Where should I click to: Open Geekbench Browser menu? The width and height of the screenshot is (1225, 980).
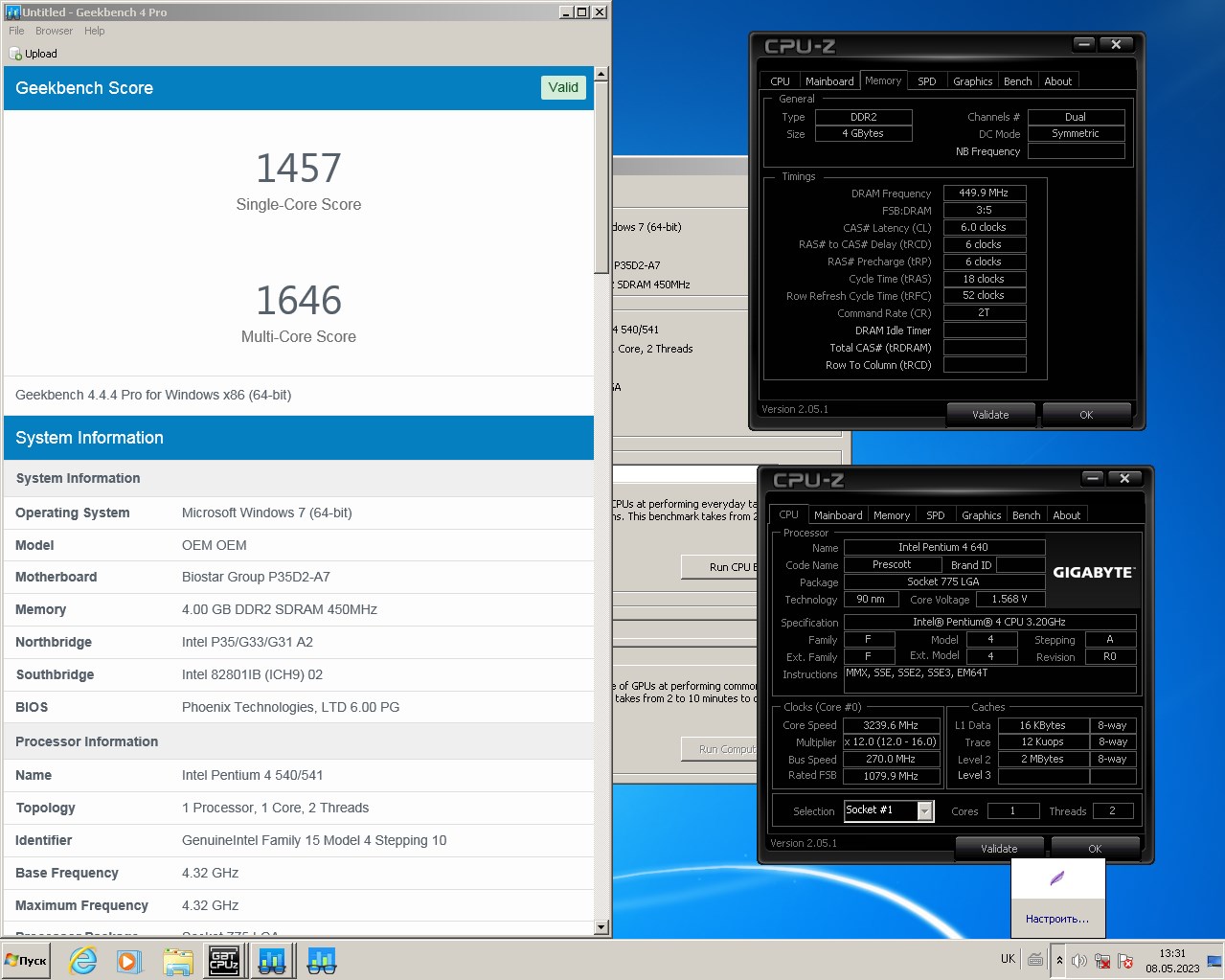tap(54, 31)
